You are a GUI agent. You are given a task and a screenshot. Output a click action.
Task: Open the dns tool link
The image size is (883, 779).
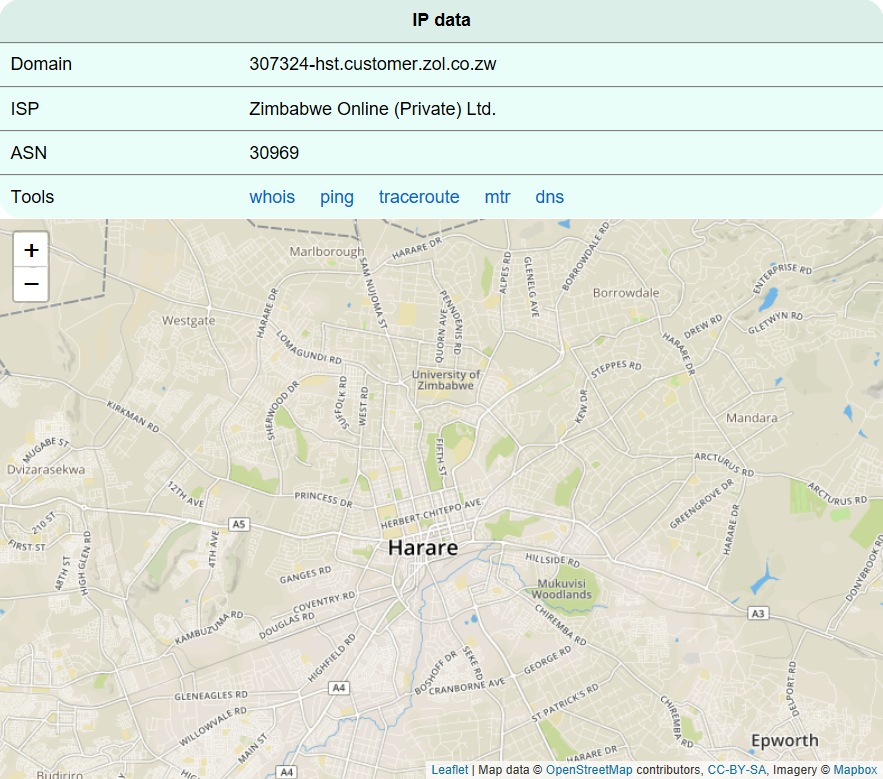click(550, 197)
